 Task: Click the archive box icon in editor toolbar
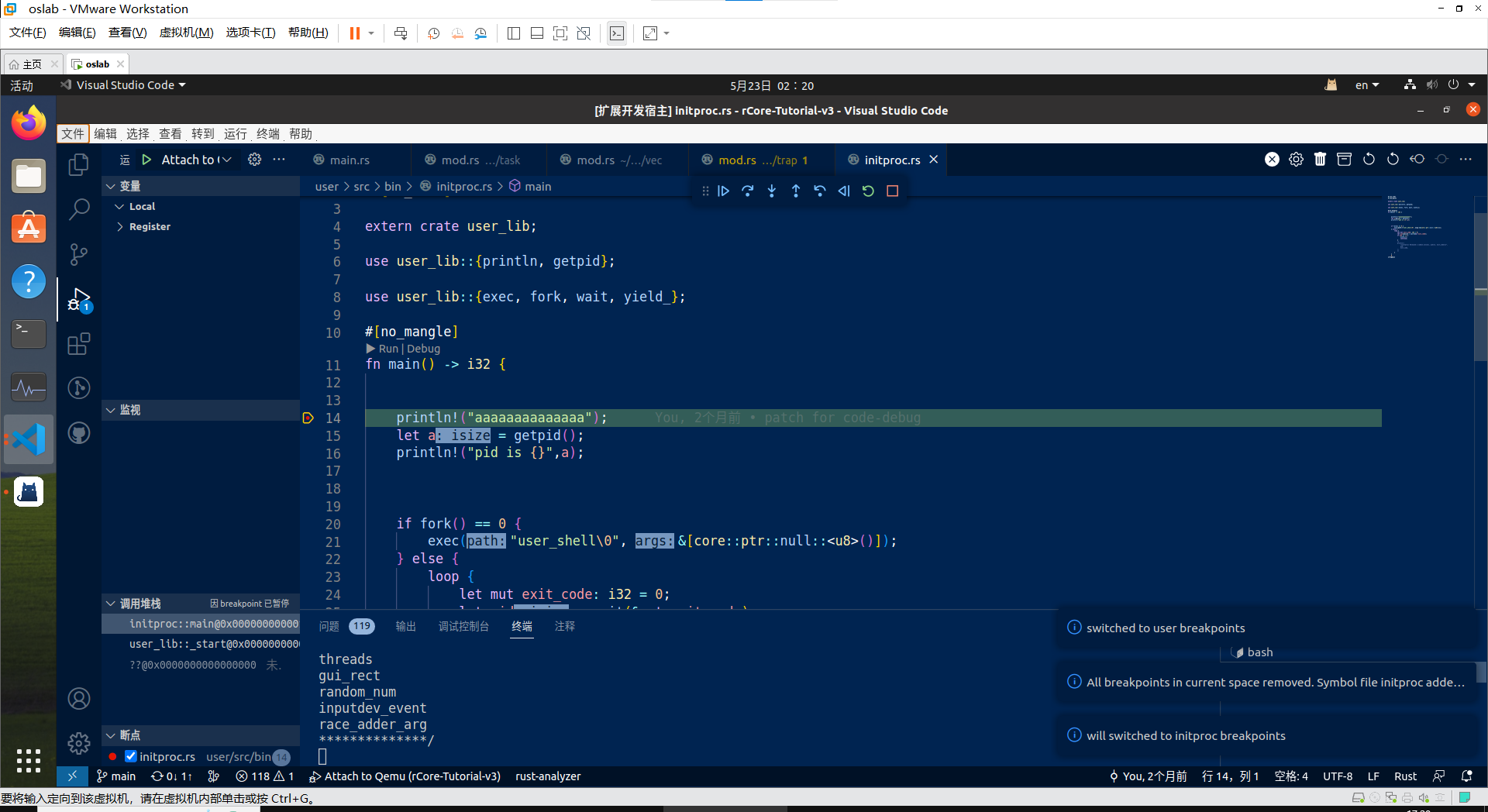coord(1344,160)
